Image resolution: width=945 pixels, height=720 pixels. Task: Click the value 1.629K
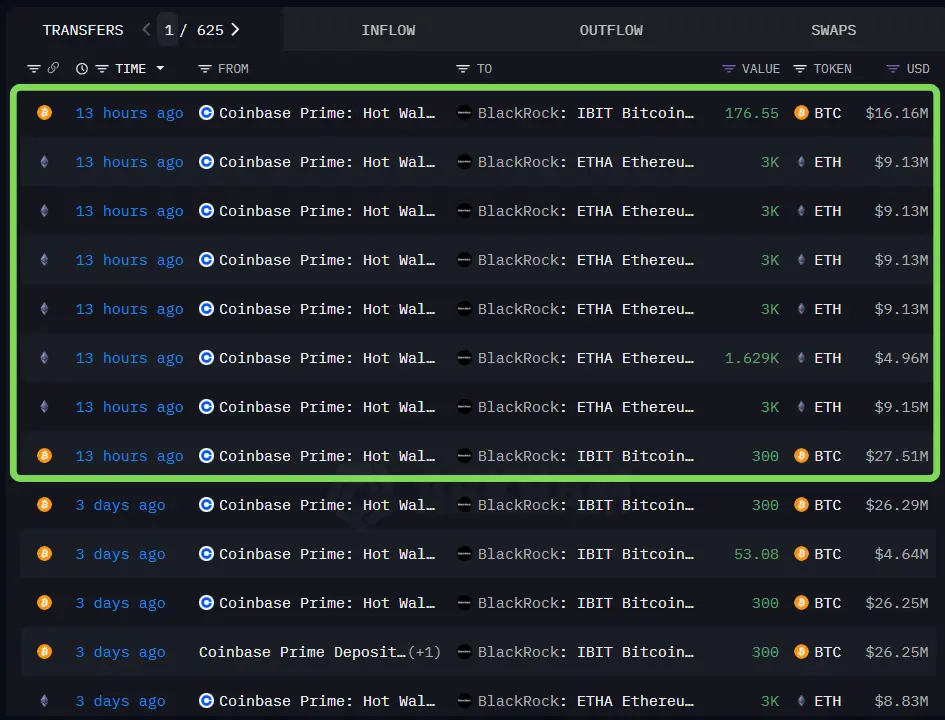(751, 358)
